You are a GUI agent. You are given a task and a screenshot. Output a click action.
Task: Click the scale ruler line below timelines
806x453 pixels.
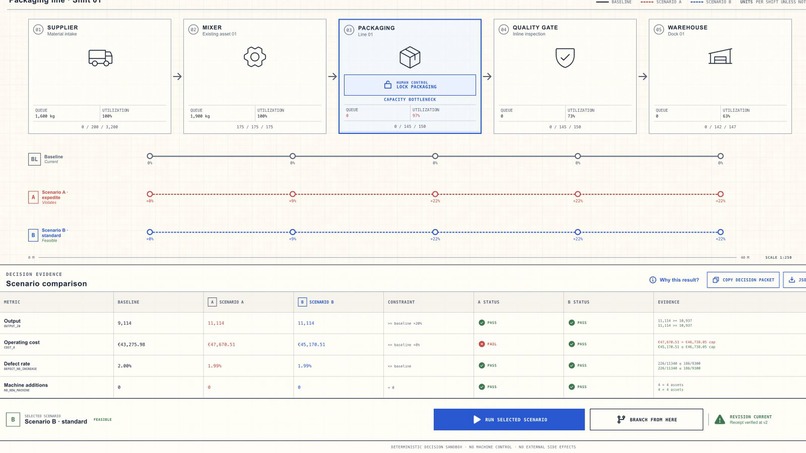click(x=388, y=257)
